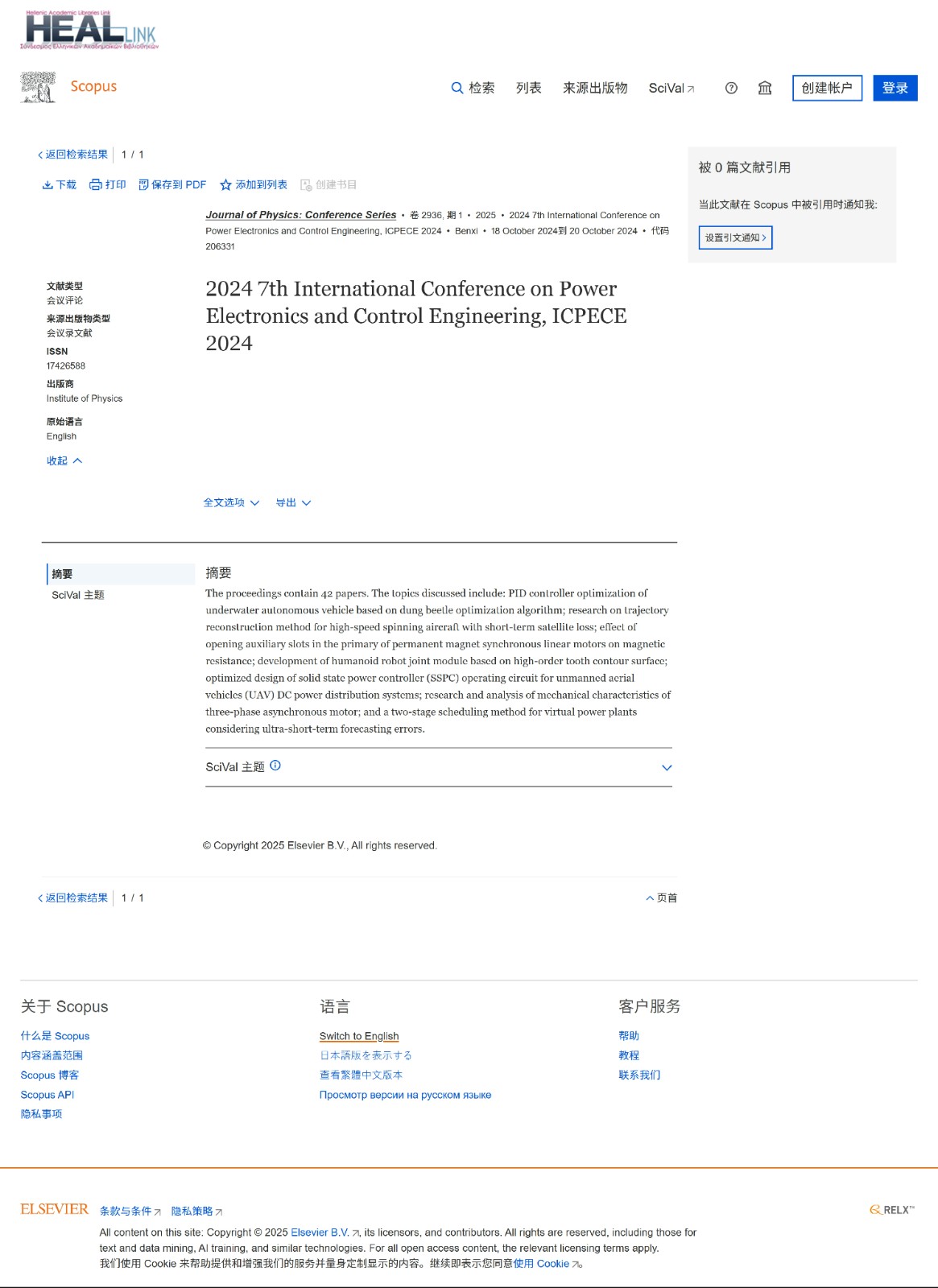The width and height of the screenshot is (938, 1288).
Task: Select the 摘要 sidebar tab
Action: click(x=121, y=574)
